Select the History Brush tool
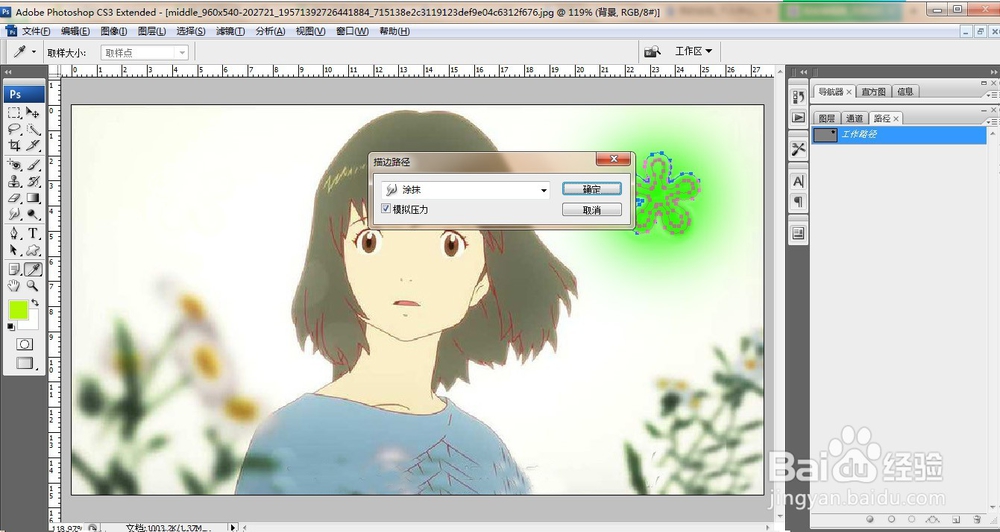This screenshot has width=1000, height=532. click(33, 182)
